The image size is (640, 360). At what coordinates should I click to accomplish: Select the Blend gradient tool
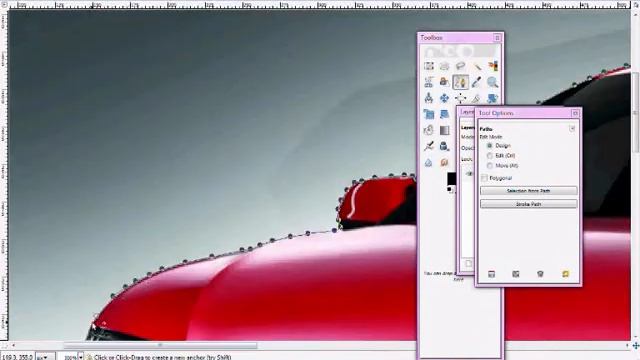point(444,130)
